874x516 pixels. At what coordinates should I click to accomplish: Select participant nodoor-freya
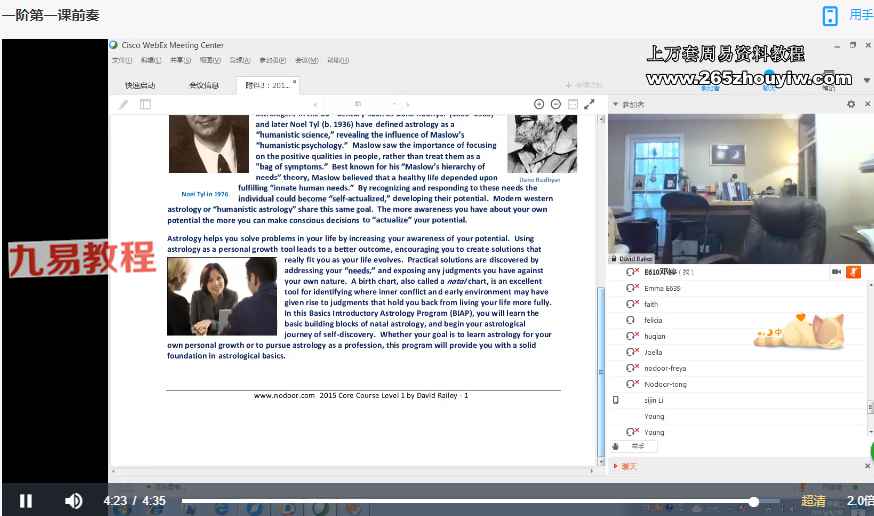665,368
